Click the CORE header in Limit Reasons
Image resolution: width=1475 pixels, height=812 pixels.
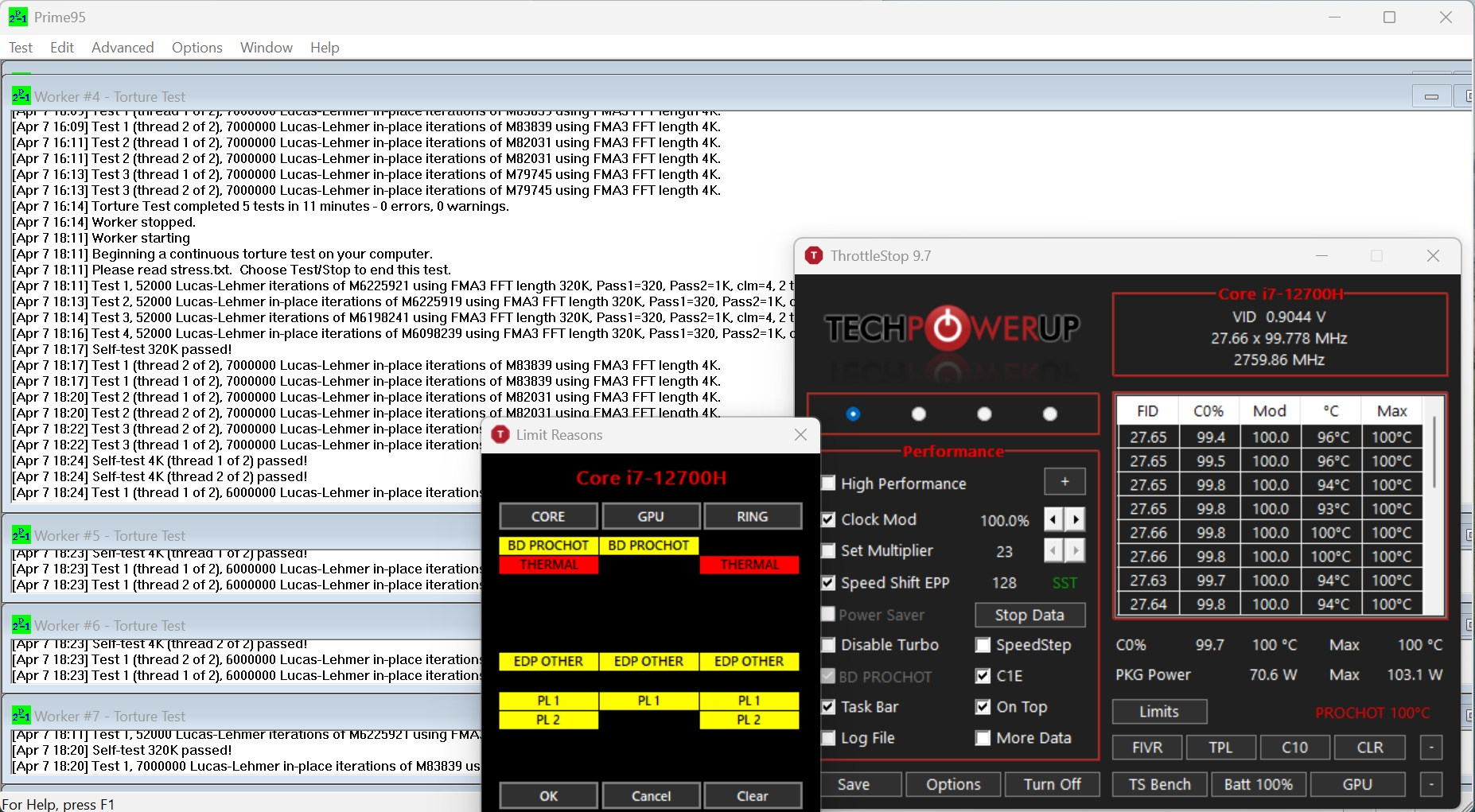click(549, 516)
